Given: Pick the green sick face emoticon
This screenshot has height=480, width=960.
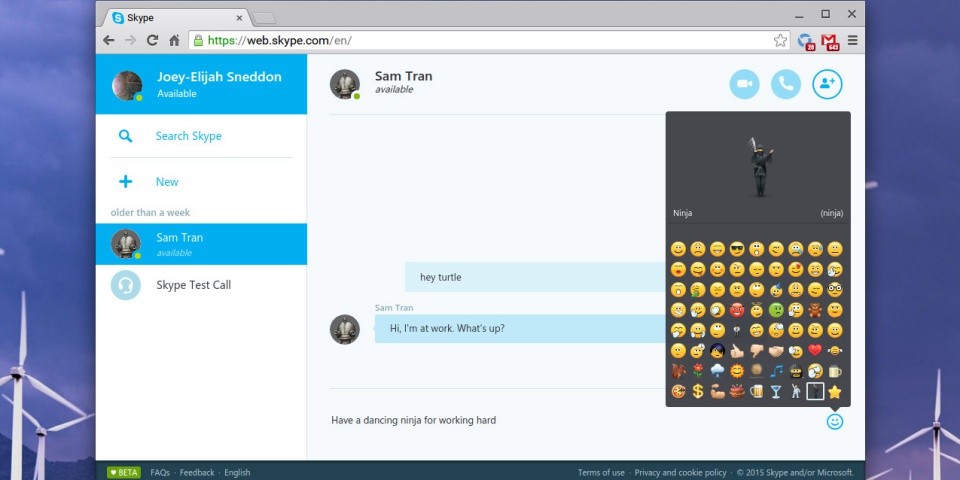Looking at the screenshot, I should point(776,310).
